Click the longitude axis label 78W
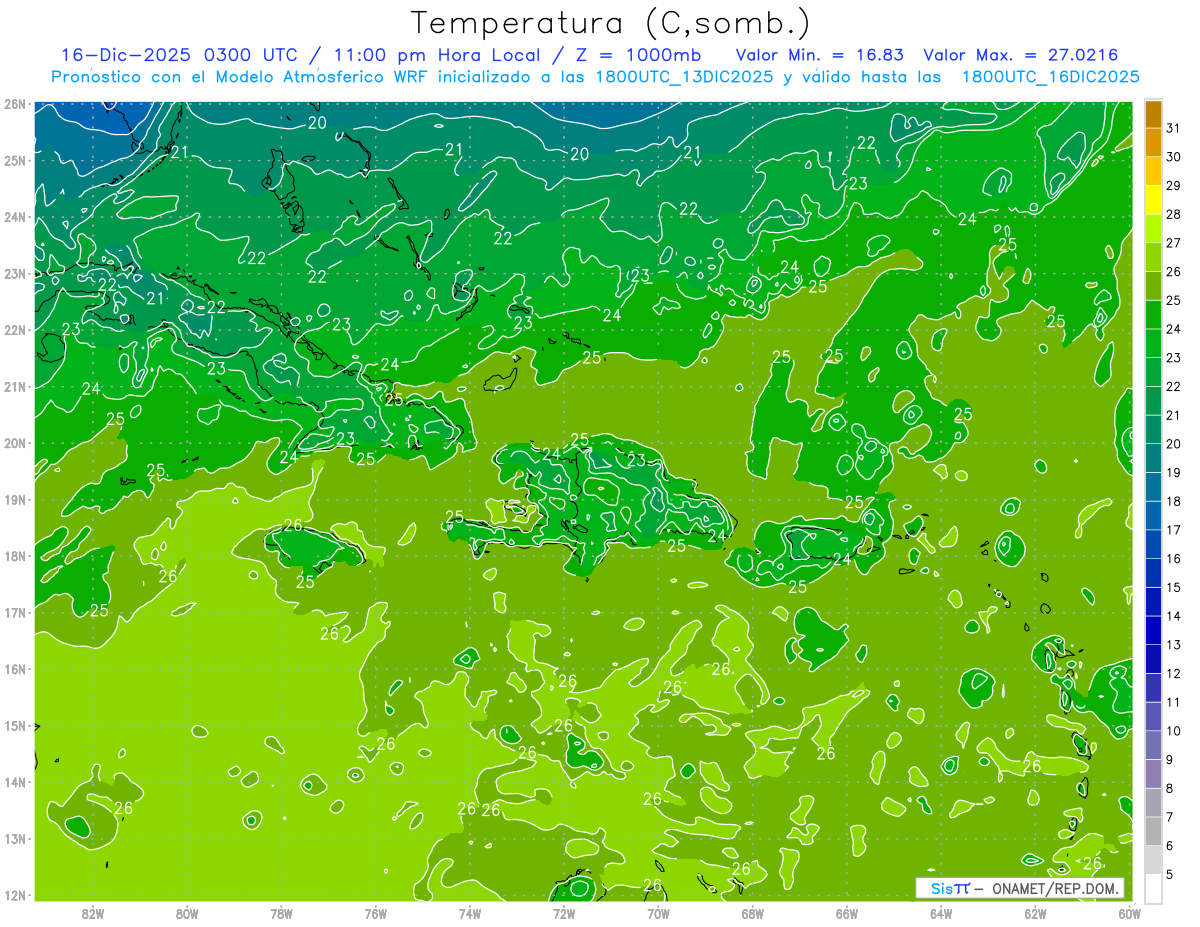The image size is (1200, 927). [x=281, y=913]
